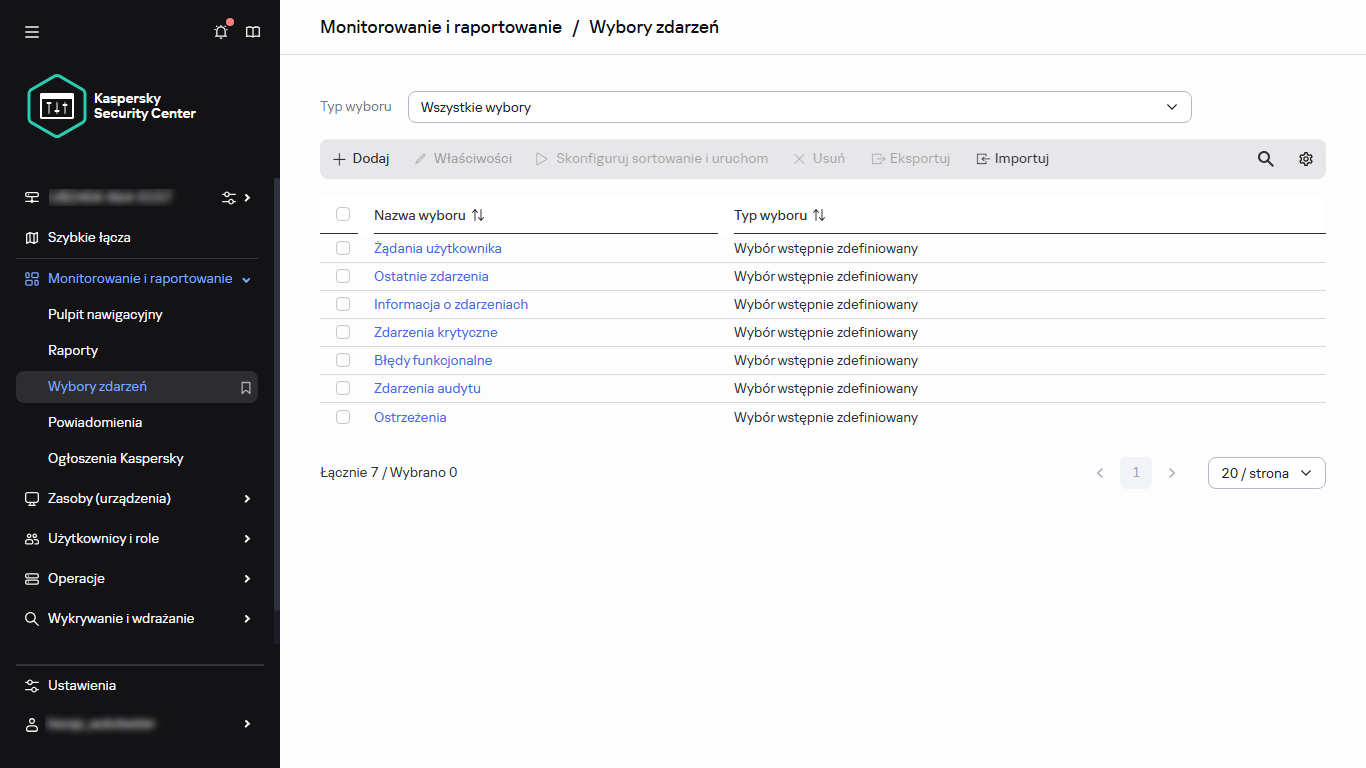Screen dimensions: 1366x768
Task: Check the checkbox next to Ostrzeżenia
Action: (x=343, y=416)
